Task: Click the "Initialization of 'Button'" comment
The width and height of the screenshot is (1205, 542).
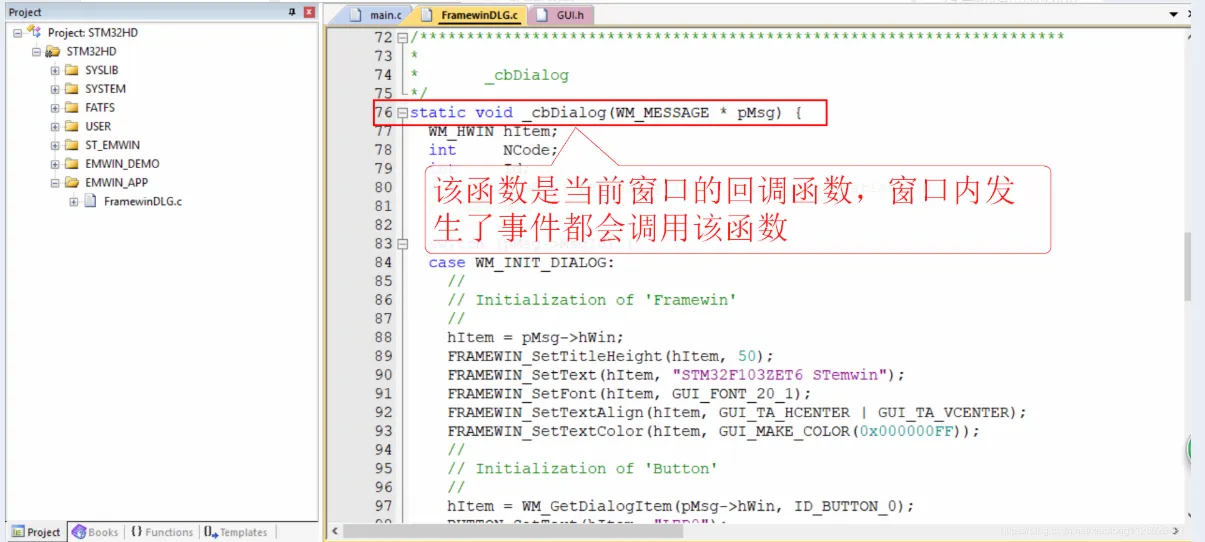Action: coord(582,468)
